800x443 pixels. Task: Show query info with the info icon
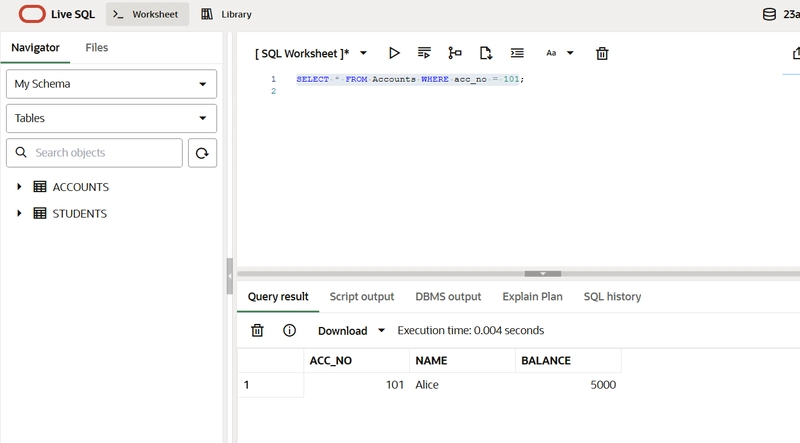click(289, 330)
